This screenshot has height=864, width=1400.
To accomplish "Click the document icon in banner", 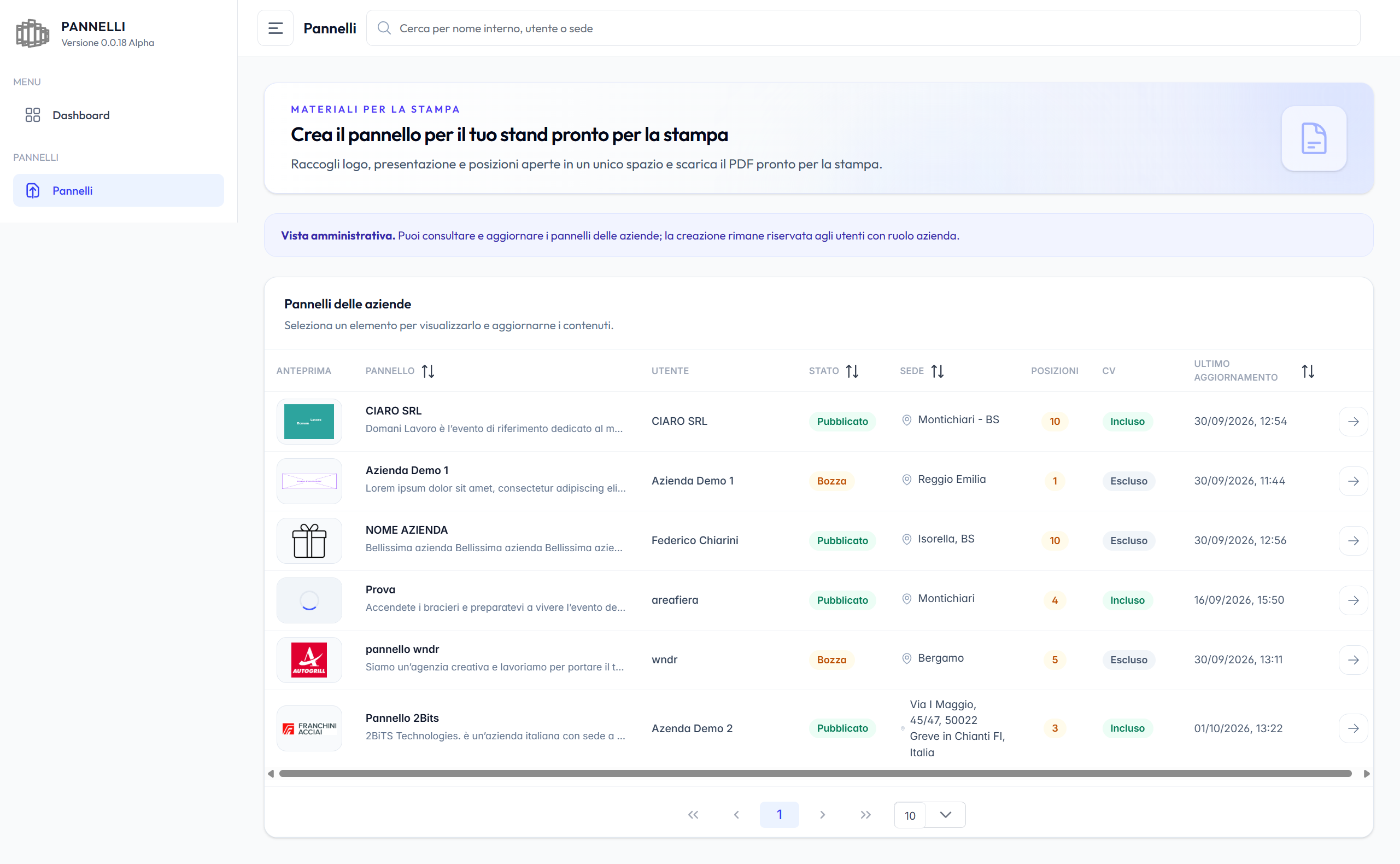I will [1313, 138].
